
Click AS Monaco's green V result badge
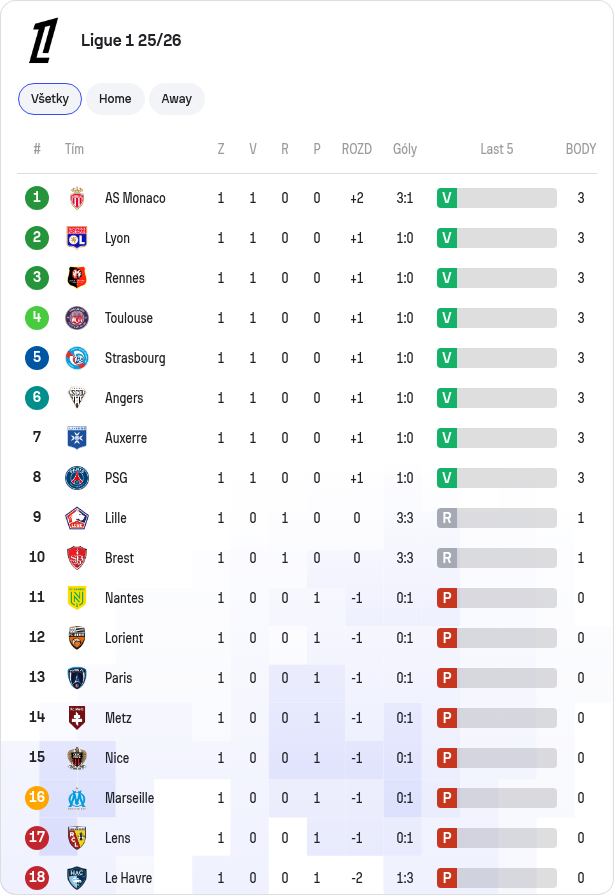(447, 198)
